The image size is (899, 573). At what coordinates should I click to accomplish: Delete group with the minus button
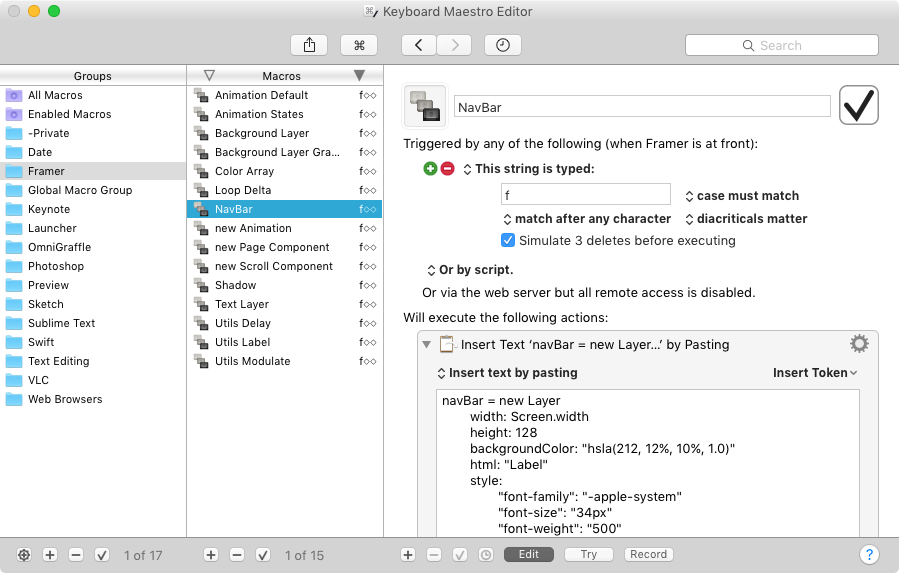coord(76,555)
